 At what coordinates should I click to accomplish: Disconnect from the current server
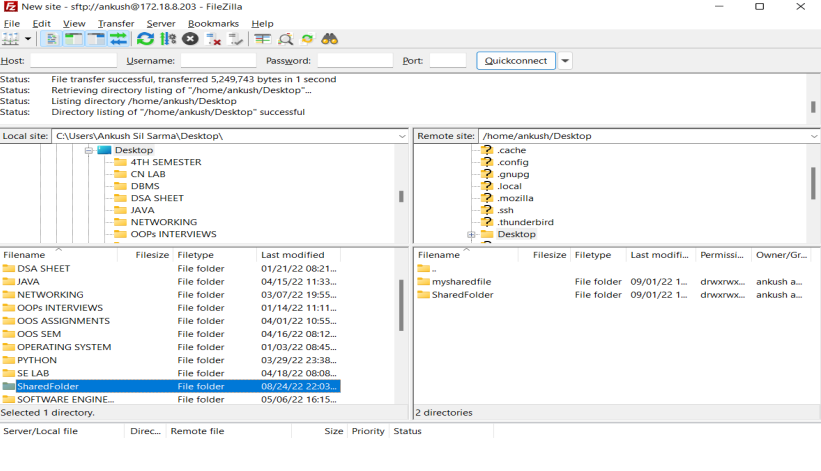point(213,39)
